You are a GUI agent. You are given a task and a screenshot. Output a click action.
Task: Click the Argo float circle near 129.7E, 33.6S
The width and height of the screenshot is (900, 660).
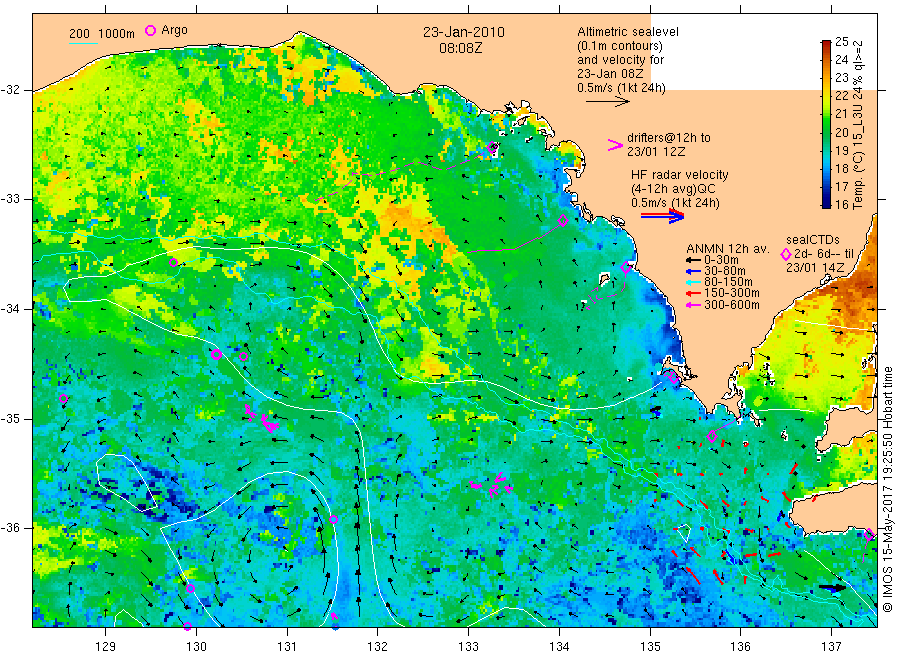click(173, 263)
